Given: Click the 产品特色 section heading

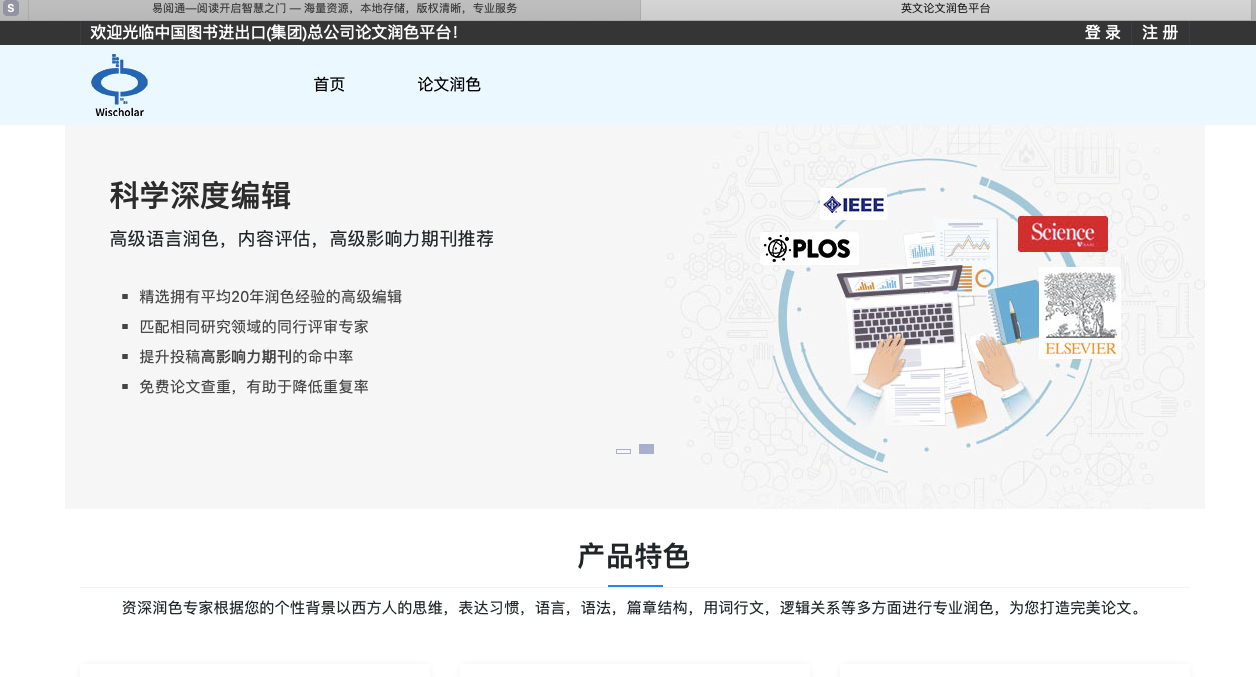Looking at the screenshot, I should (x=634, y=556).
